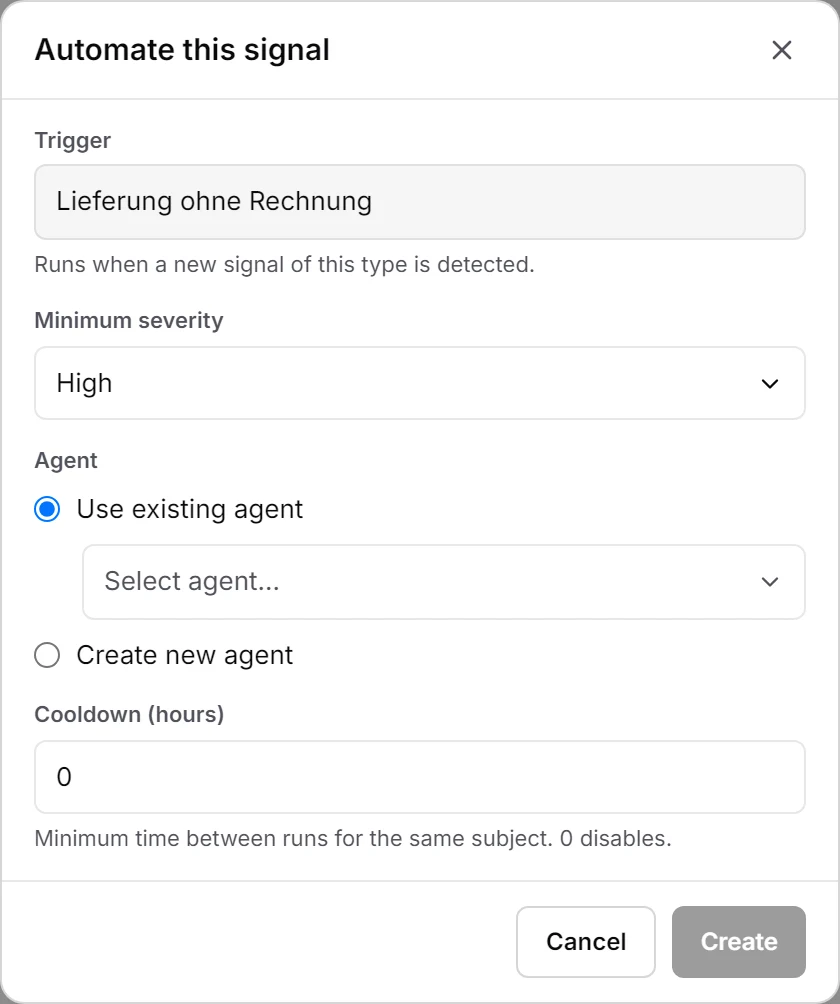
Task: Open the Minimum severity dropdown showing High
Action: coord(420,383)
